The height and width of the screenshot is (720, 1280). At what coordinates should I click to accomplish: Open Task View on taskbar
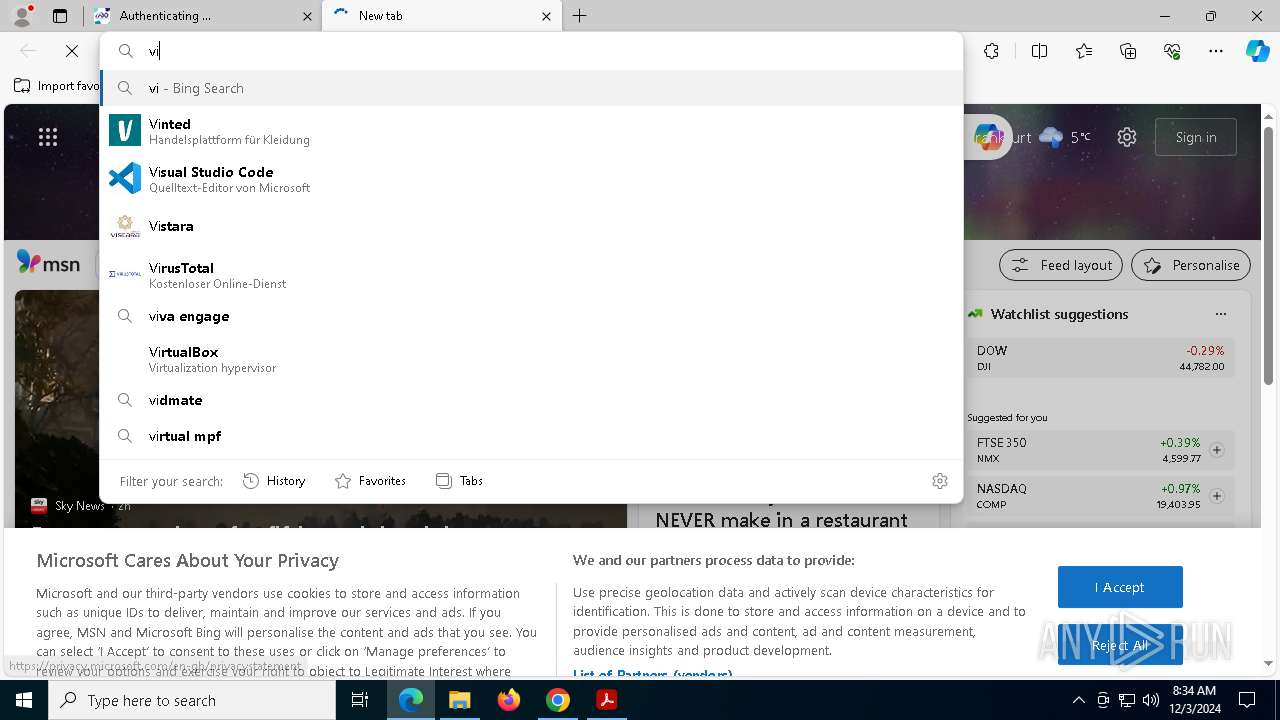pyautogui.click(x=361, y=700)
